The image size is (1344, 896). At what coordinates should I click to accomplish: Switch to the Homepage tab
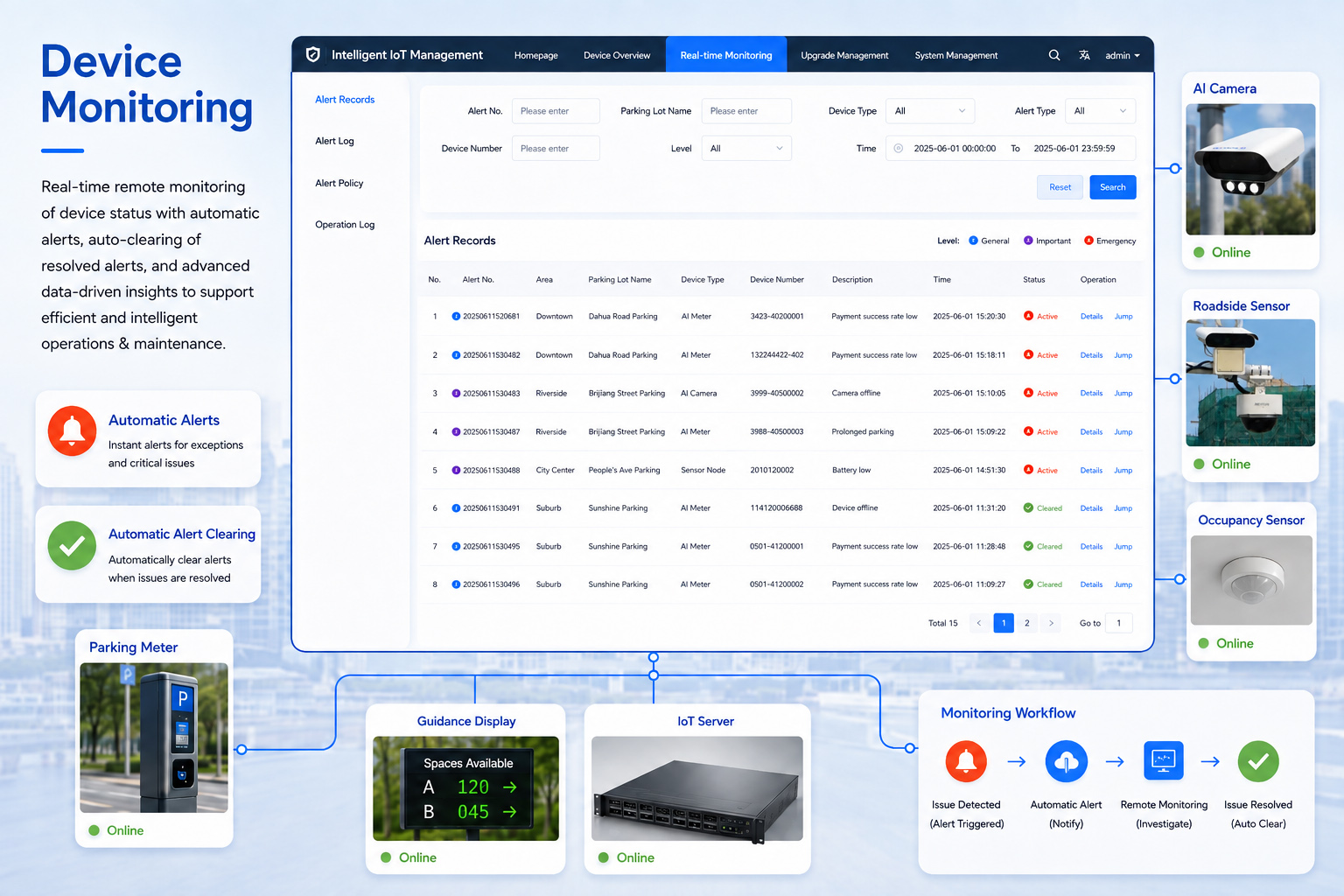click(536, 55)
